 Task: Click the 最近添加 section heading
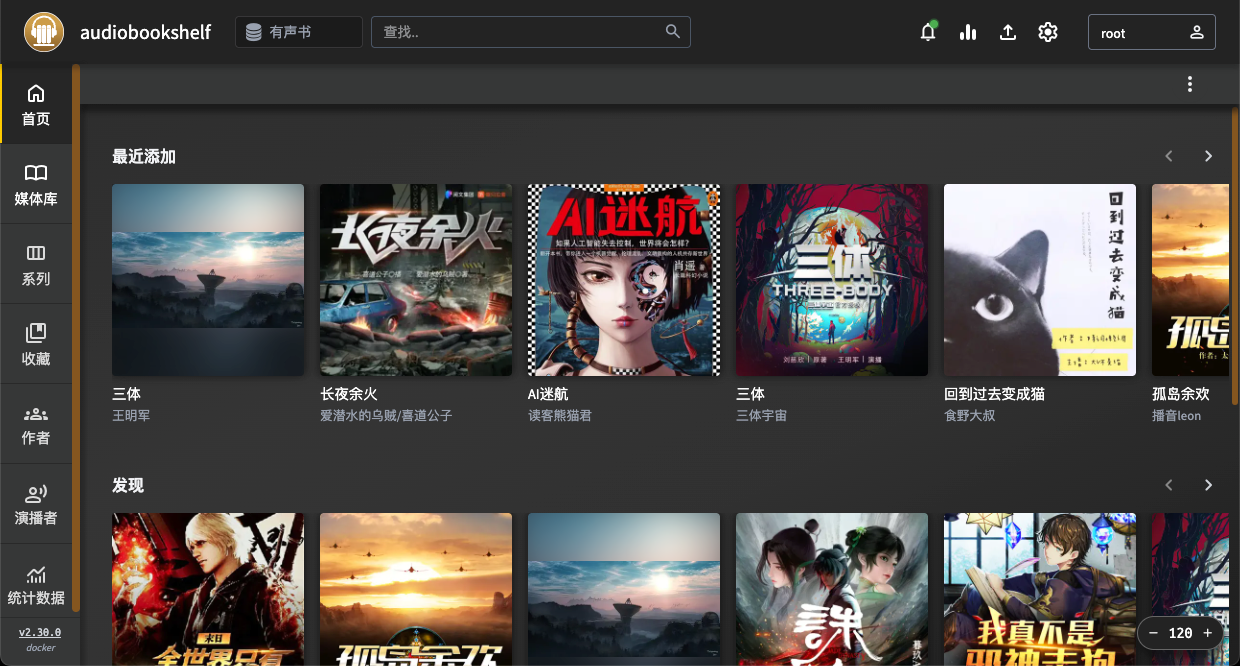(144, 156)
